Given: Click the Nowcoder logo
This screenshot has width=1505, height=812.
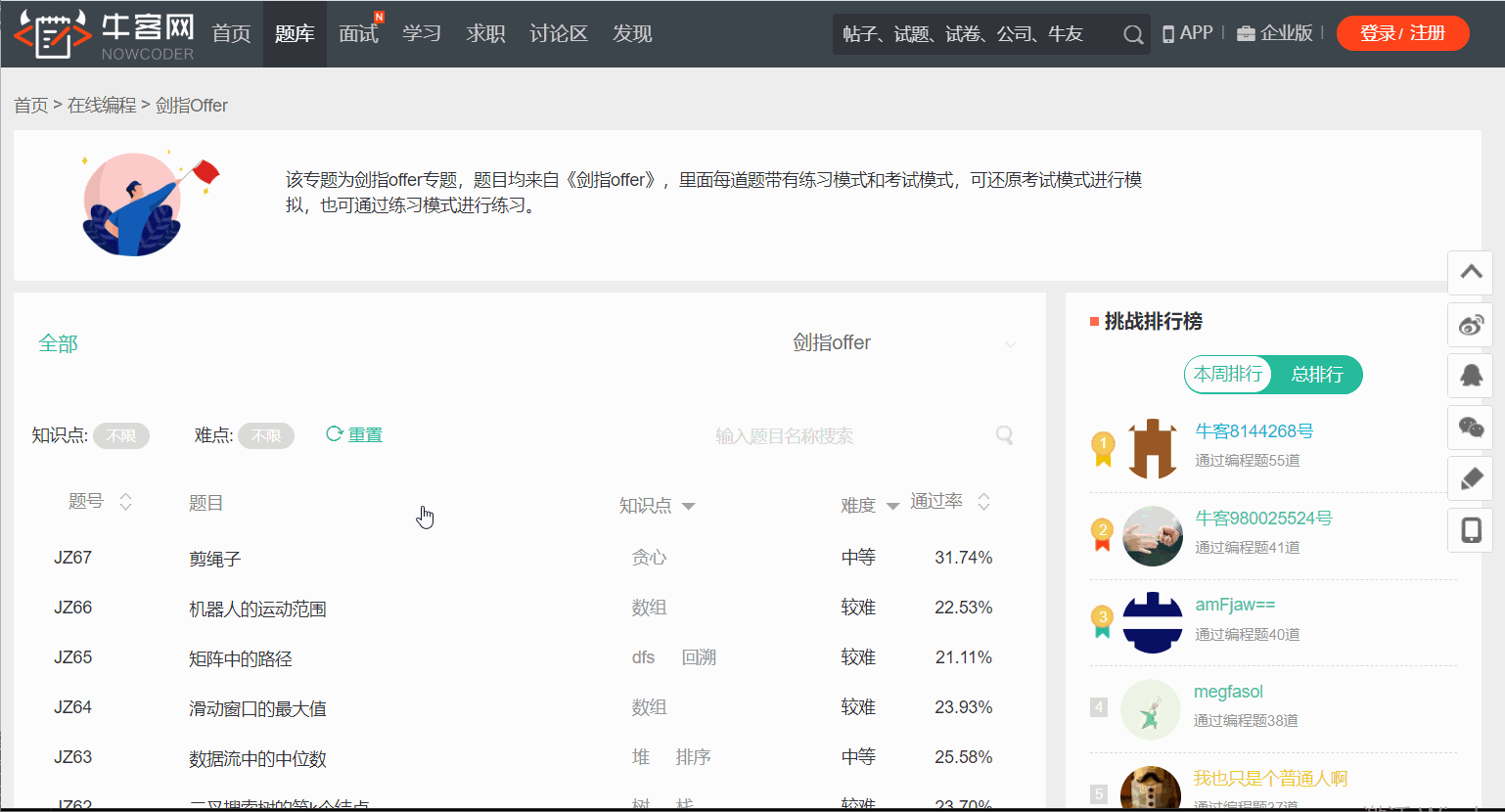Looking at the screenshot, I should pos(104,34).
